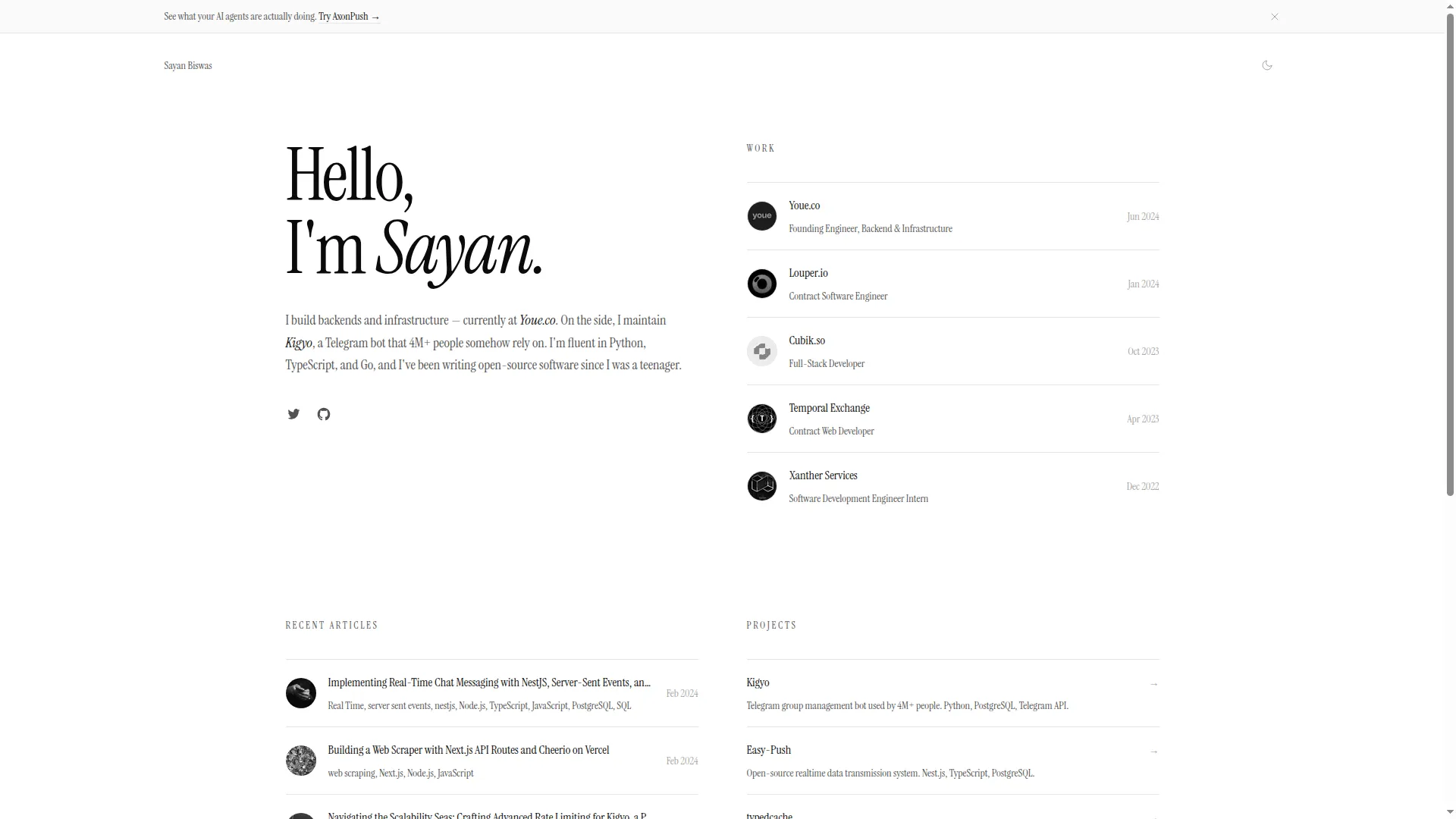Read the Building a Web Scraper article

pos(469,750)
